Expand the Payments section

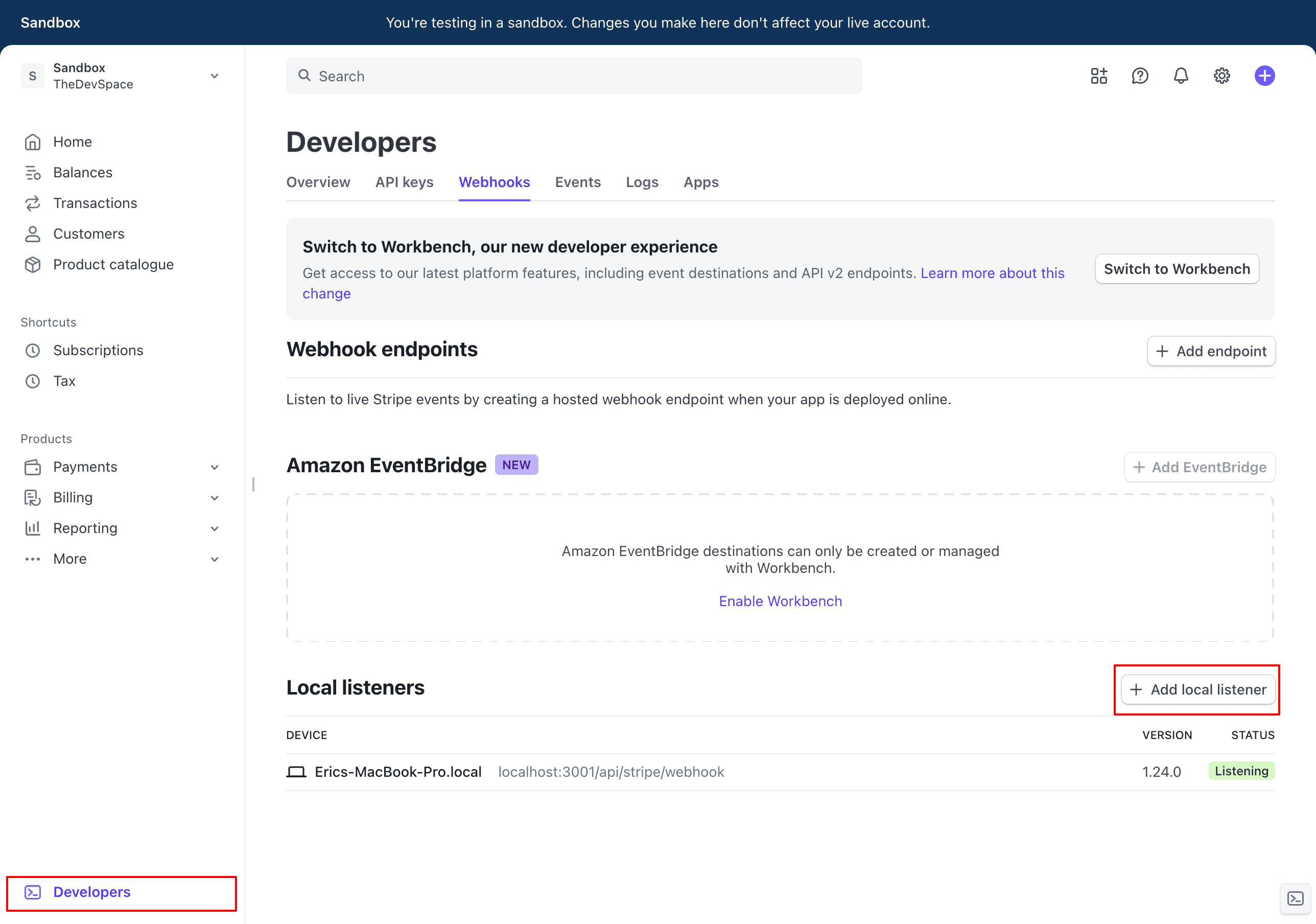pyautogui.click(x=215, y=467)
